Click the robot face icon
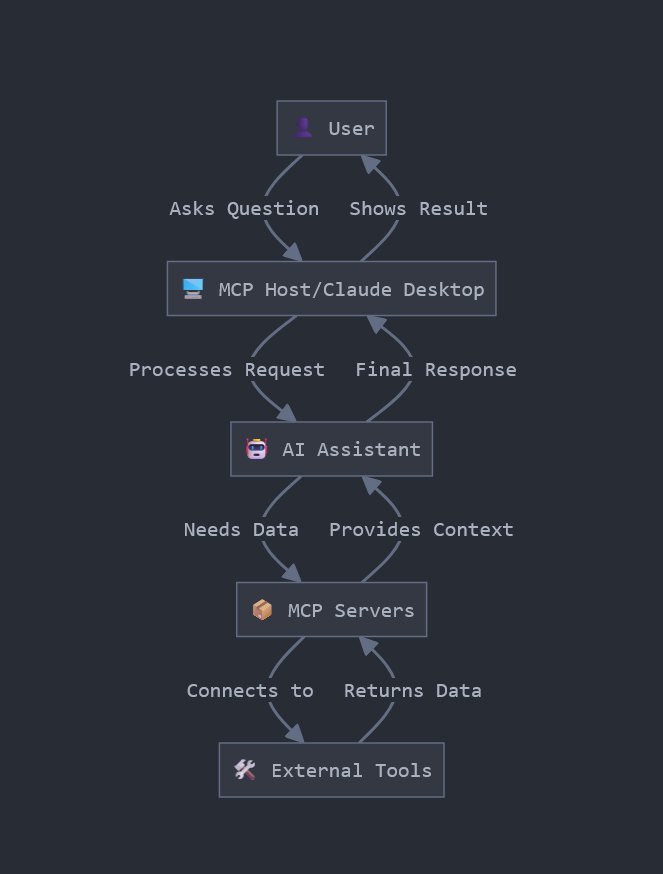The width and height of the screenshot is (663, 874). pyautogui.click(x=257, y=449)
